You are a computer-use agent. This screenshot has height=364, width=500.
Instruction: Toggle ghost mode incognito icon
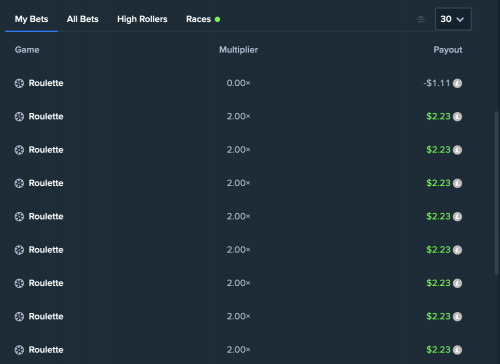click(421, 20)
